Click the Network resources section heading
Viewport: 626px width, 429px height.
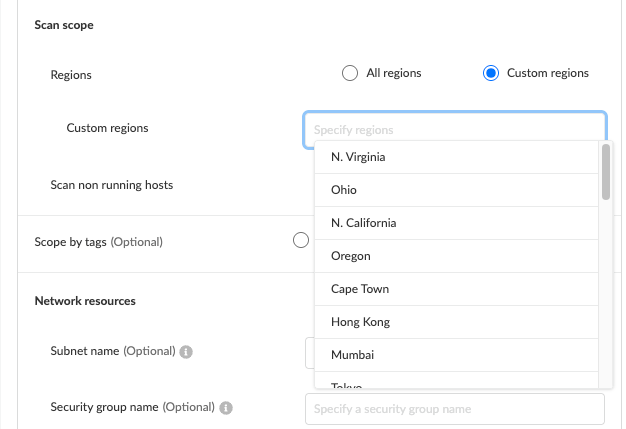85,300
